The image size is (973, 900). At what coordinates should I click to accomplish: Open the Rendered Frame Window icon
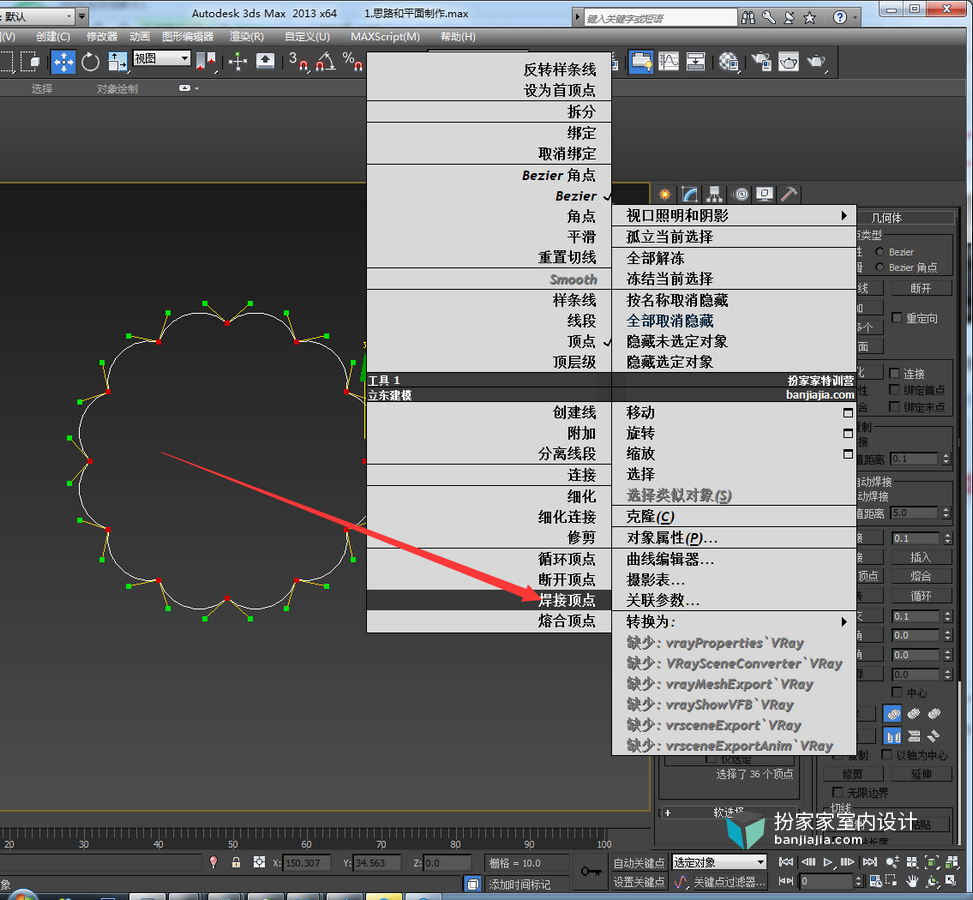pos(788,61)
